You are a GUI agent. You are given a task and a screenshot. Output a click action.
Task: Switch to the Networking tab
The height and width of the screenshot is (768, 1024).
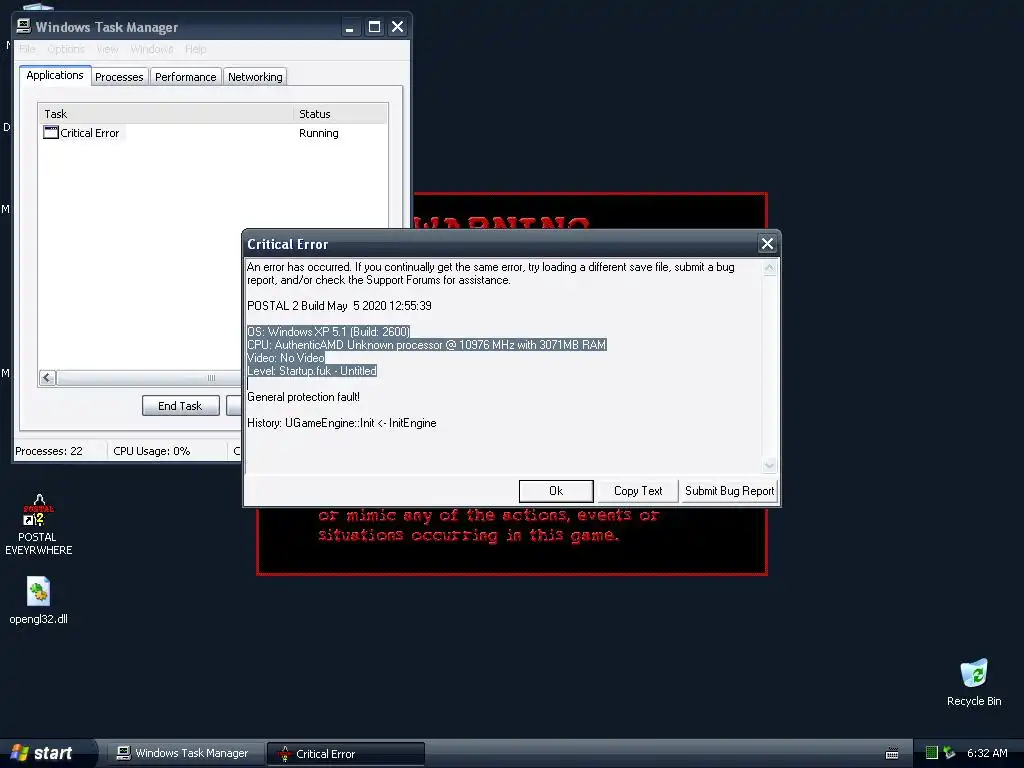(255, 77)
